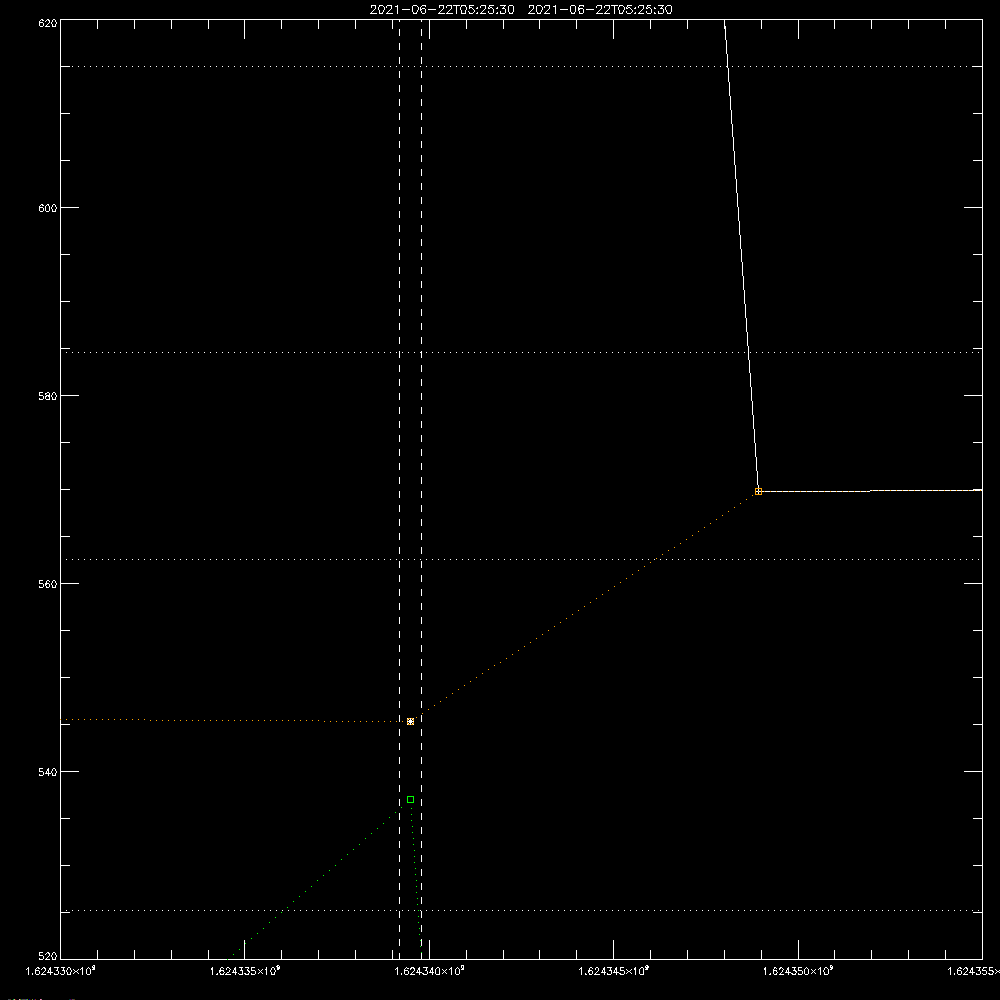Click the 1.624340×10⁹ x-axis label
The width and height of the screenshot is (1000, 1000).
429,971
